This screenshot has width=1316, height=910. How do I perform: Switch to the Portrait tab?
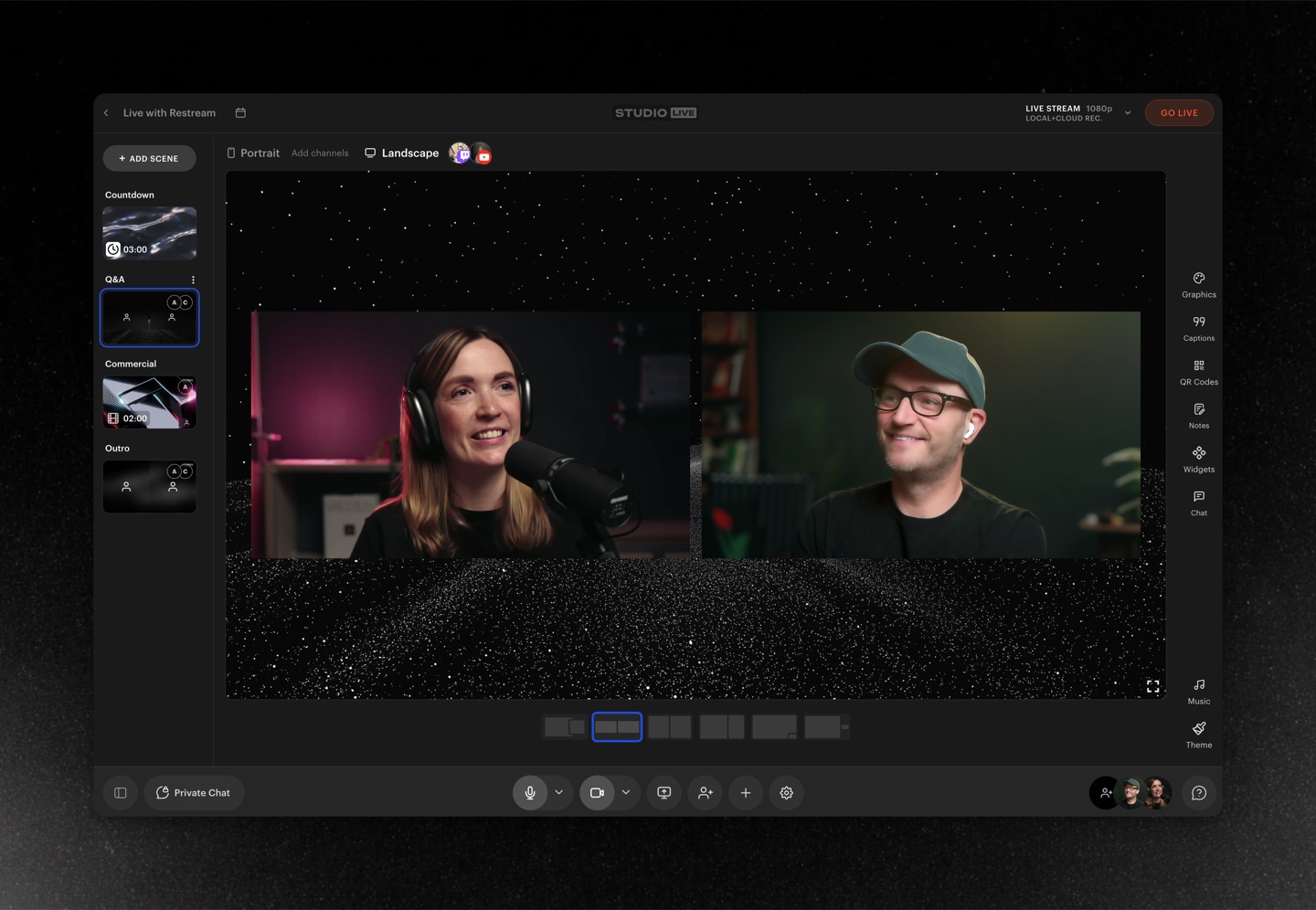[253, 153]
